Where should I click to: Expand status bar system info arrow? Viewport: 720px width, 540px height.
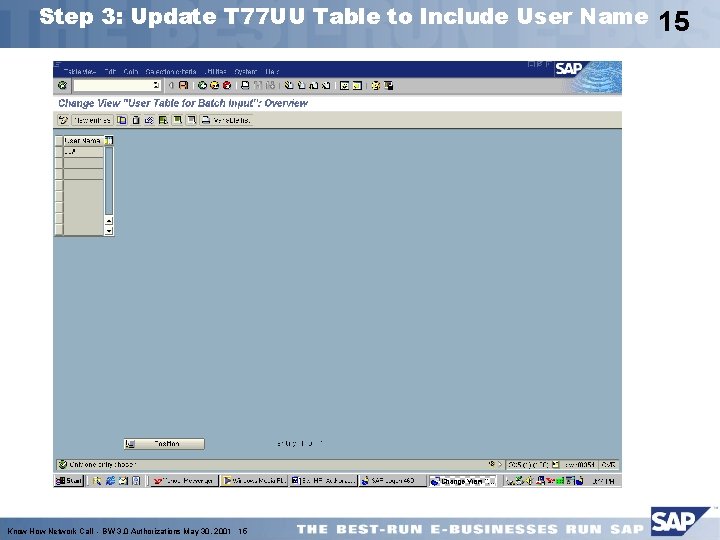coord(500,464)
